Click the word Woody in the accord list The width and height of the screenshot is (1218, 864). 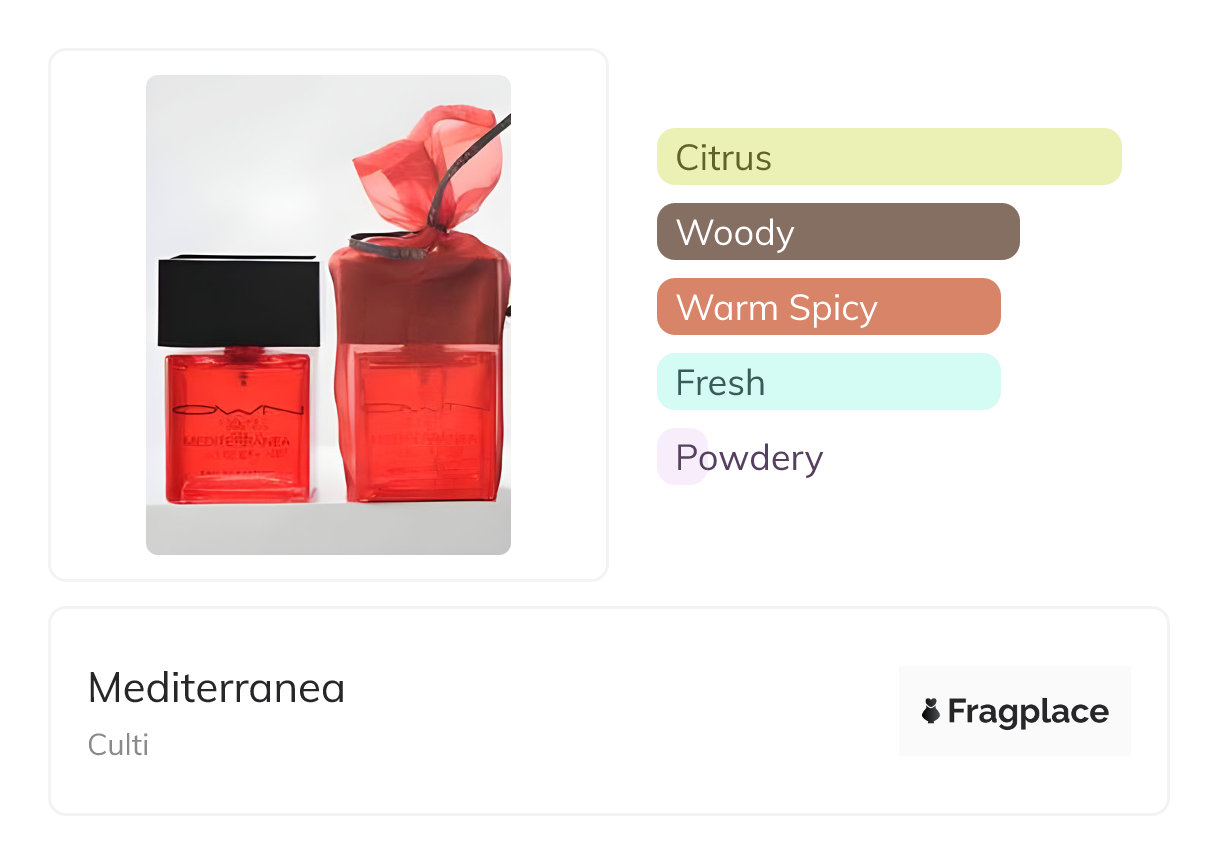(735, 233)
